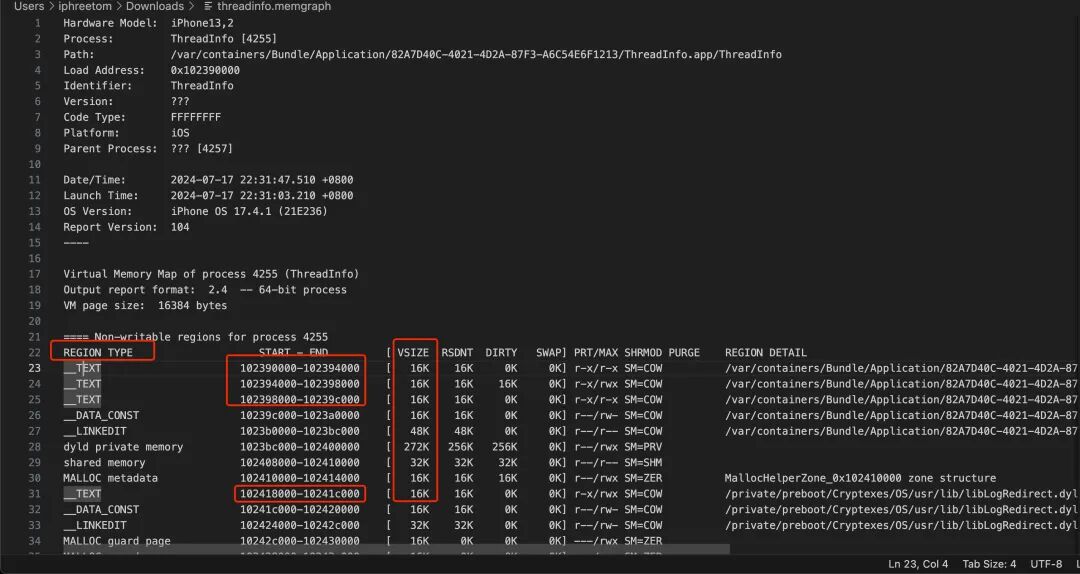Screen dimensions: 1080x574
Task: Click 'Output report format: 2.4' line
Action: coord(205,290)
